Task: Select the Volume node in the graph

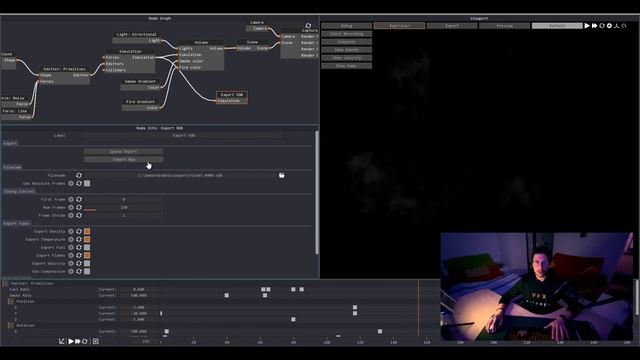Action: pyautogui.click(x=201, y=55)
